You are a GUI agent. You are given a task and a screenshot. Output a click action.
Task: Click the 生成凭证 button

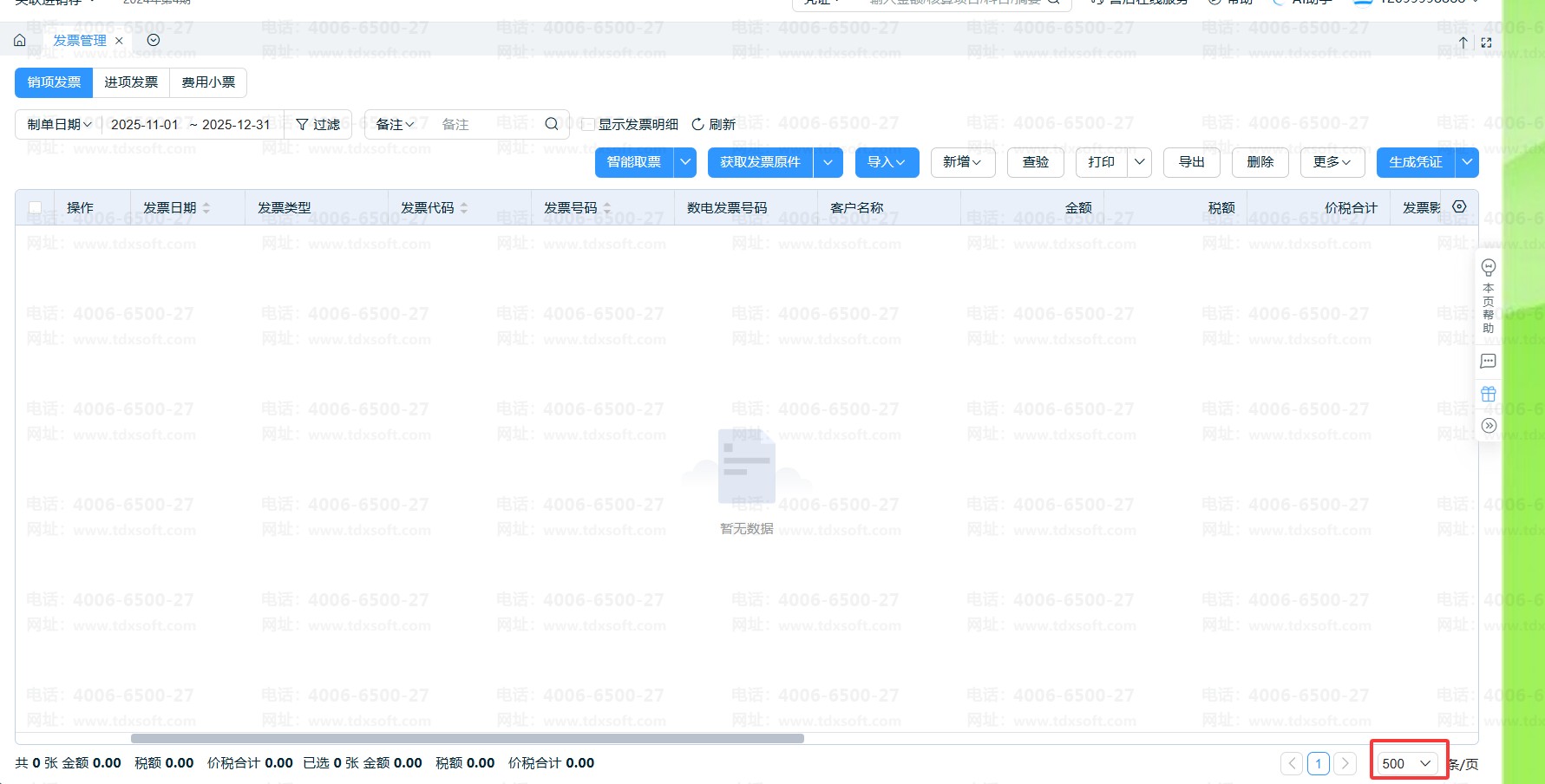[x=1415, y=162]
